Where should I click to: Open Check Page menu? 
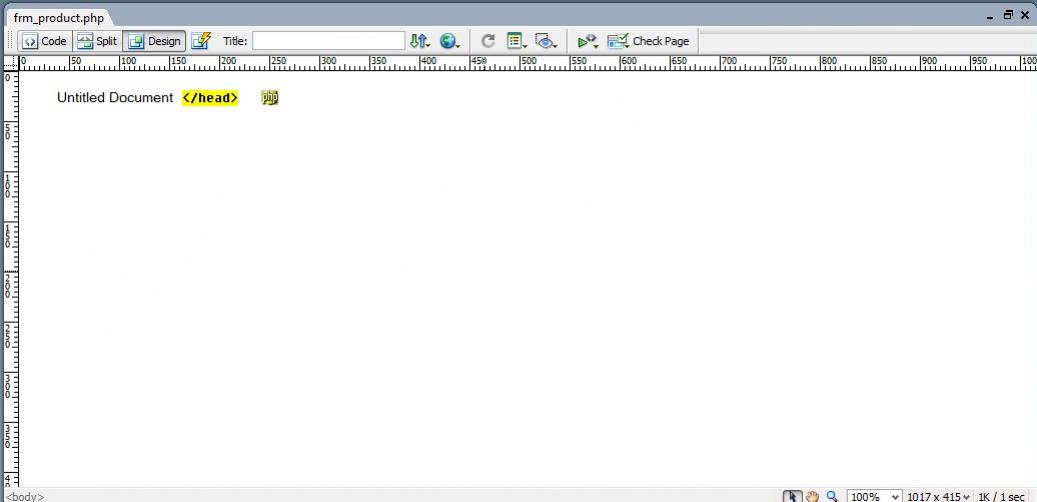pyautogui.click(x=648, y=41)
